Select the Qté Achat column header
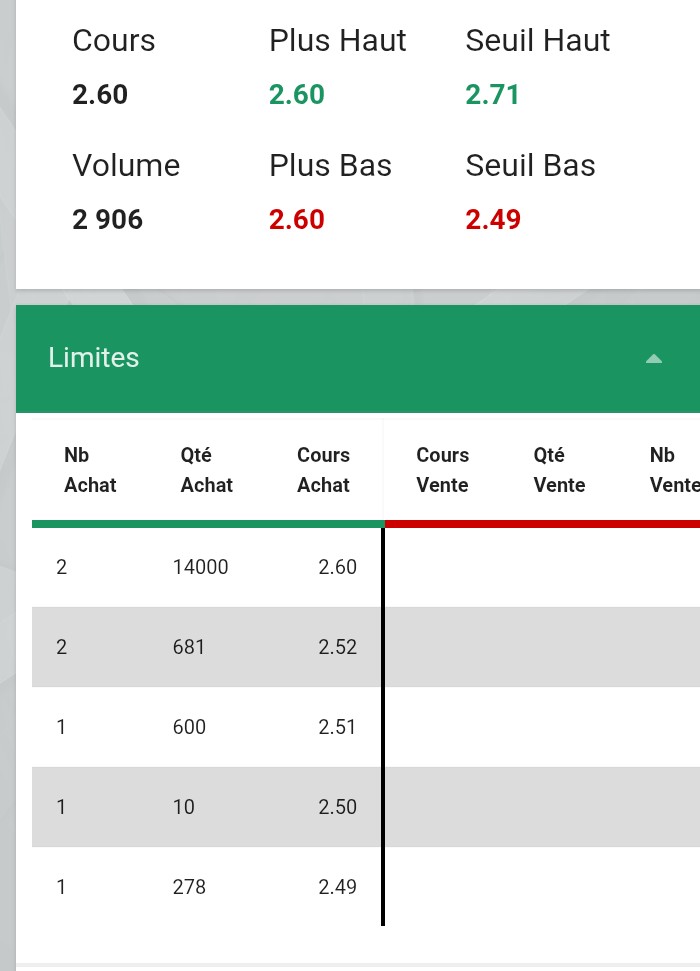700x971 pixels. click(x=206, y=470)
